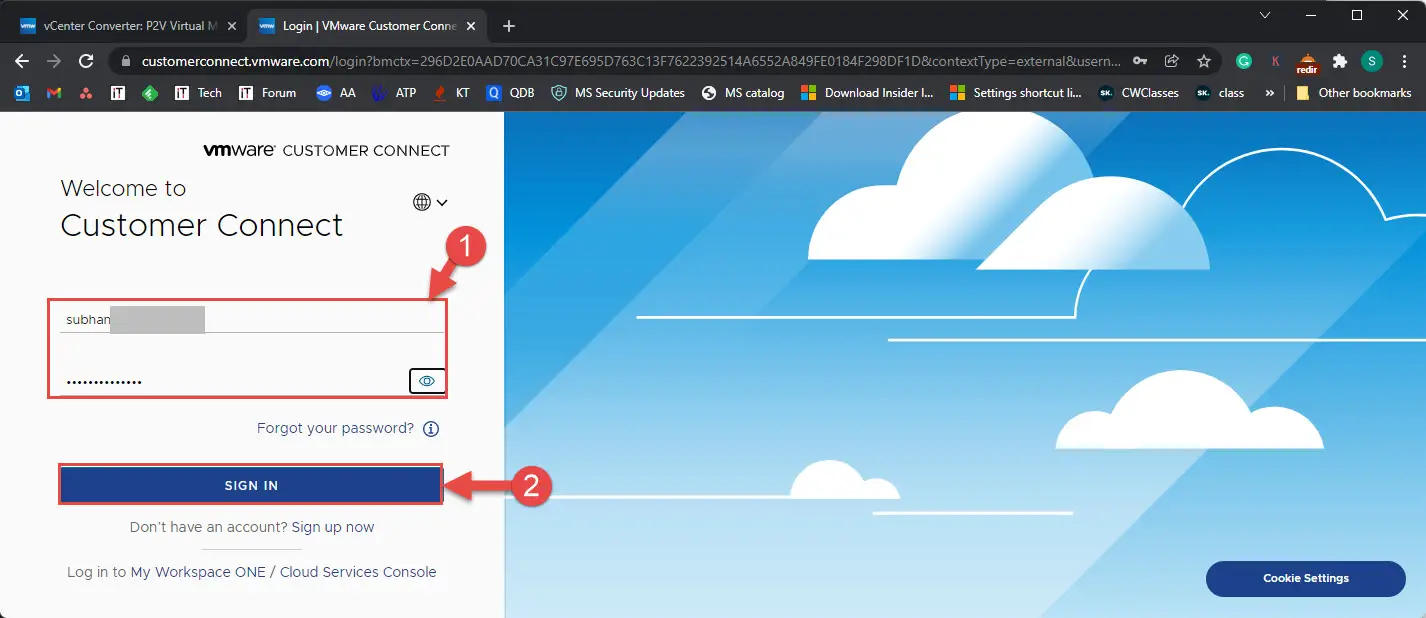This screenshot has width=1426, height=618.
Task: Open the MS catalog bookmark
Action: click(742, 93)
